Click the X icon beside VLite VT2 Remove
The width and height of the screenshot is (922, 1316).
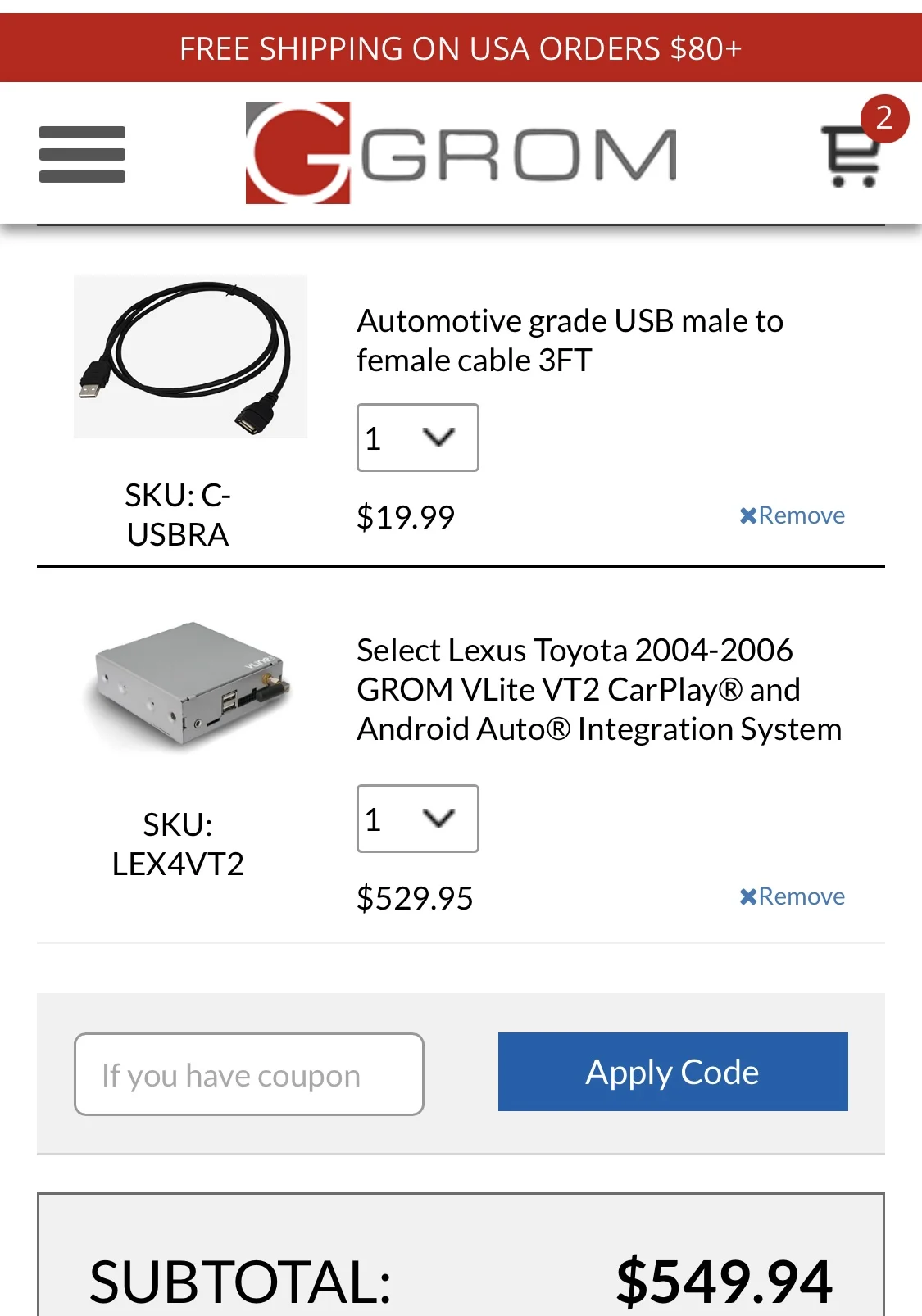pos(747,896)
